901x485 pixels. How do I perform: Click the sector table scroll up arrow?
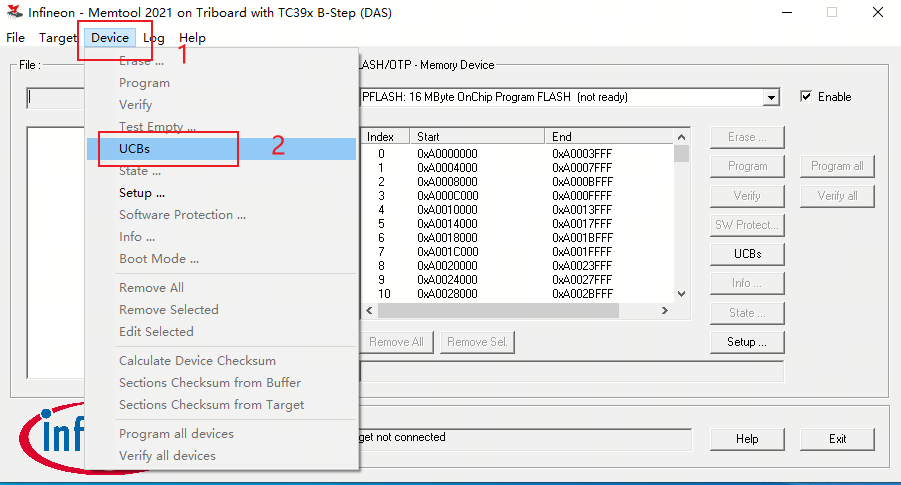tap(681, 137)
